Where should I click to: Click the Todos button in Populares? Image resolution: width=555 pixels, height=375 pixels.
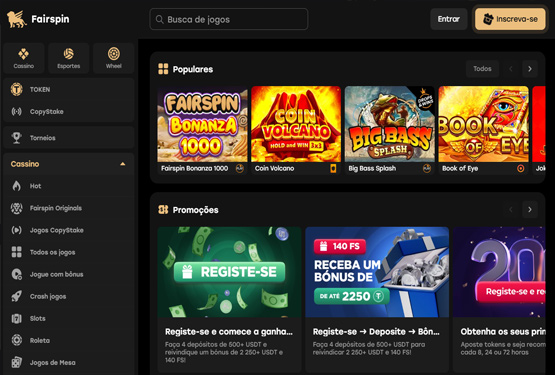(x=482, y=69)
